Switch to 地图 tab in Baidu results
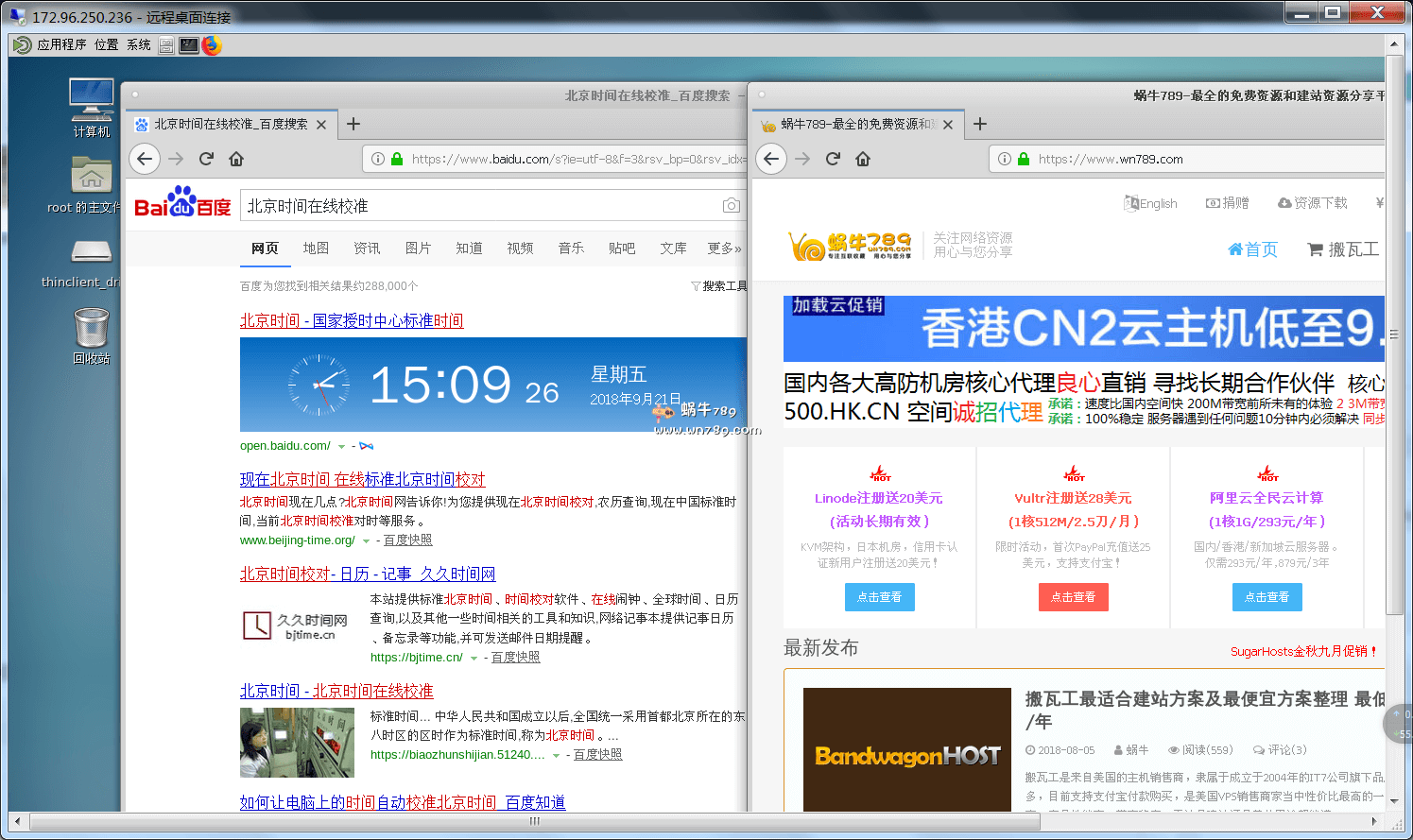This screenshot has height=840, width=1413. (316, 249)
